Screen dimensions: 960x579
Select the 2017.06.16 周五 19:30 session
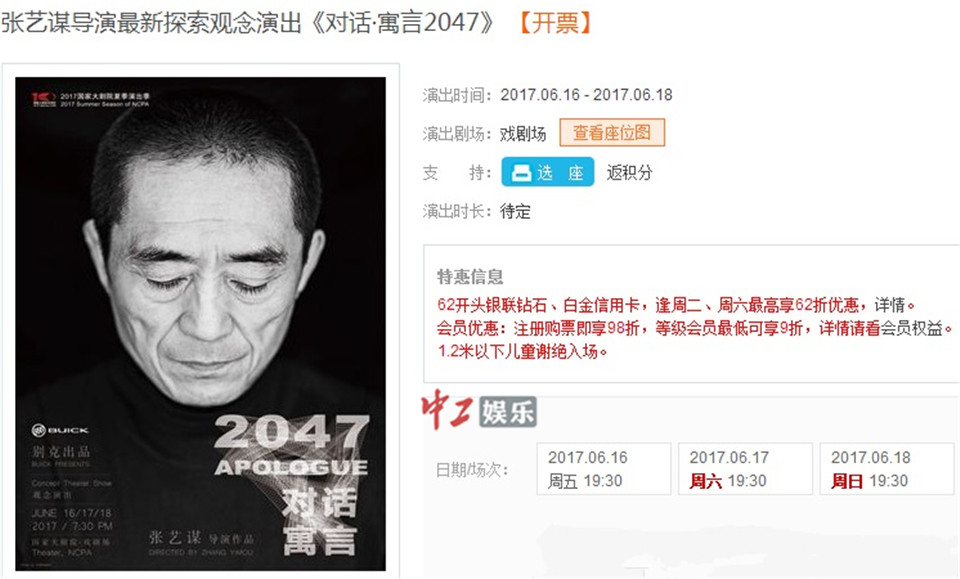point(604,469)
